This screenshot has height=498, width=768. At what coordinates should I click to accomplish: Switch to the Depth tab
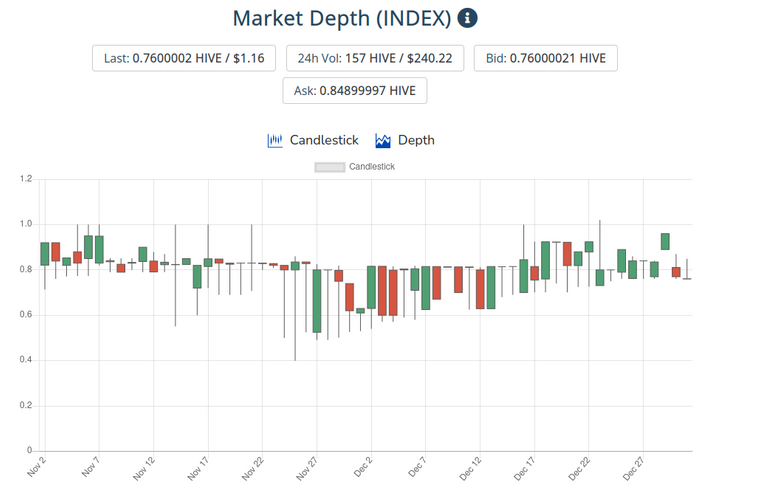(x=405, y=141)
